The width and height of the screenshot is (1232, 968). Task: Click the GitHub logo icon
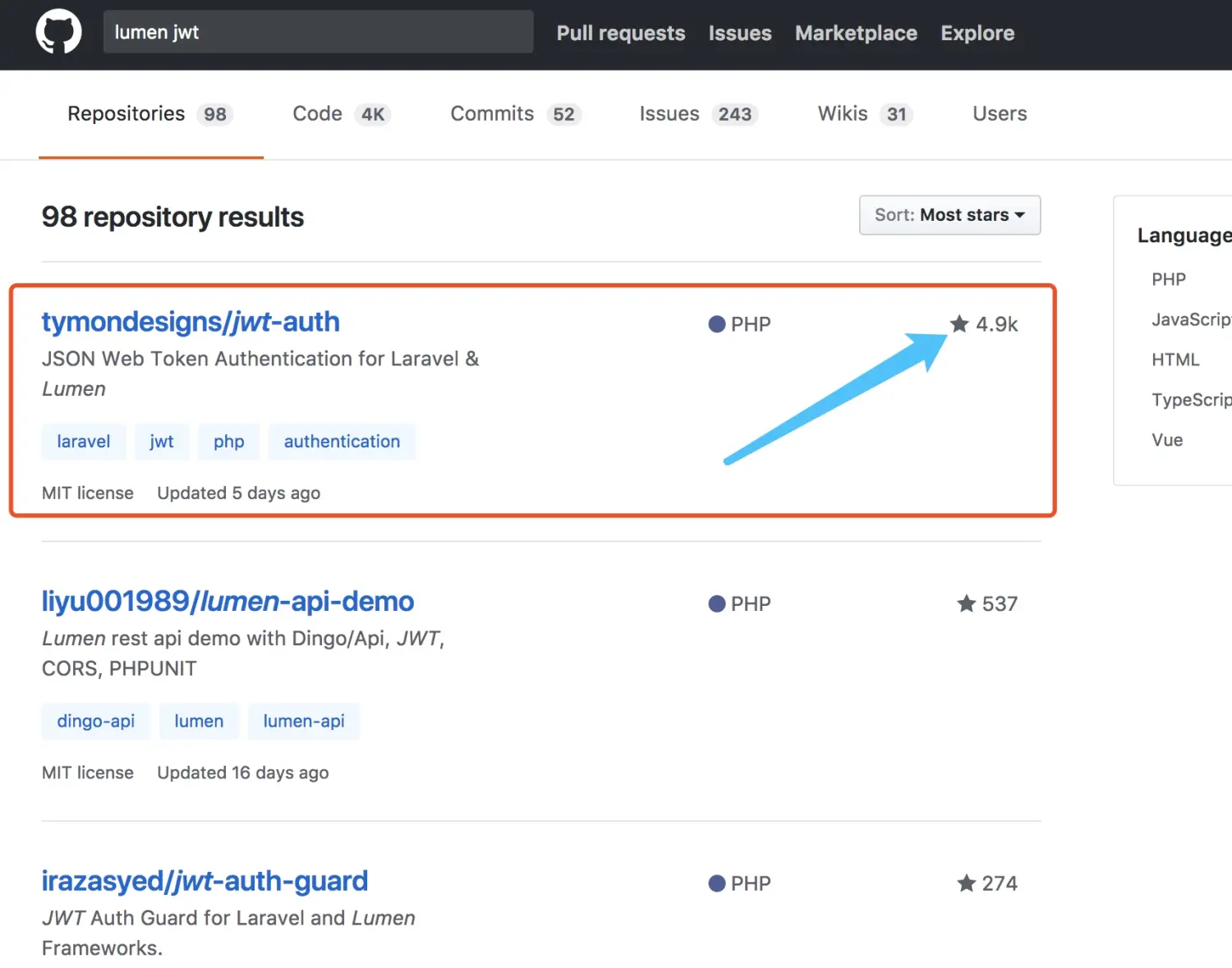pos(58,32)
